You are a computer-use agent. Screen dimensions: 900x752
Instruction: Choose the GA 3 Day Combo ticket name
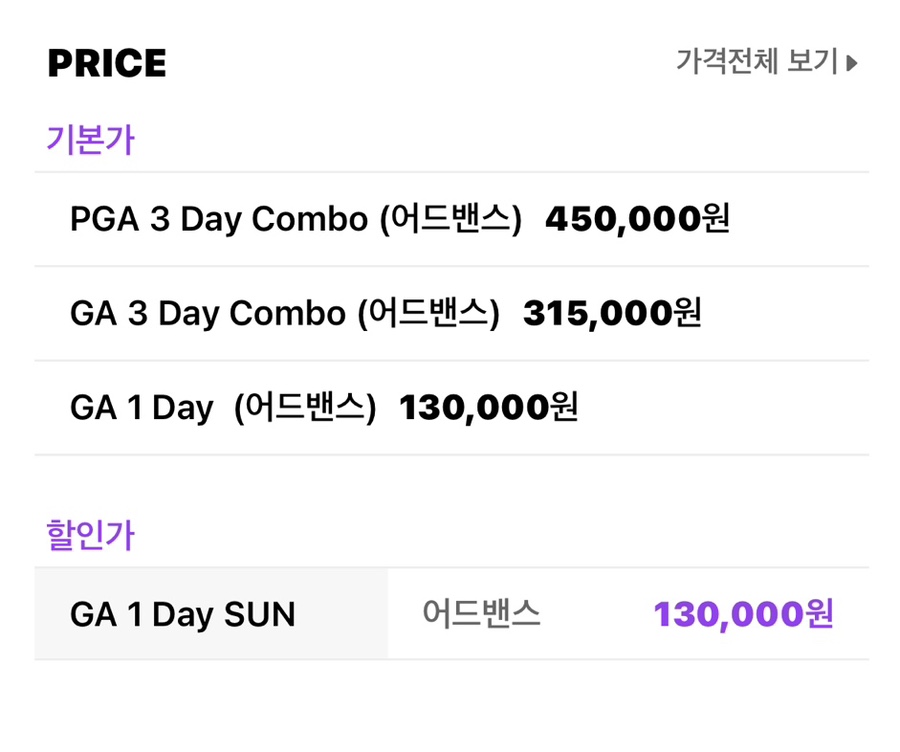[x=207, y=313]
